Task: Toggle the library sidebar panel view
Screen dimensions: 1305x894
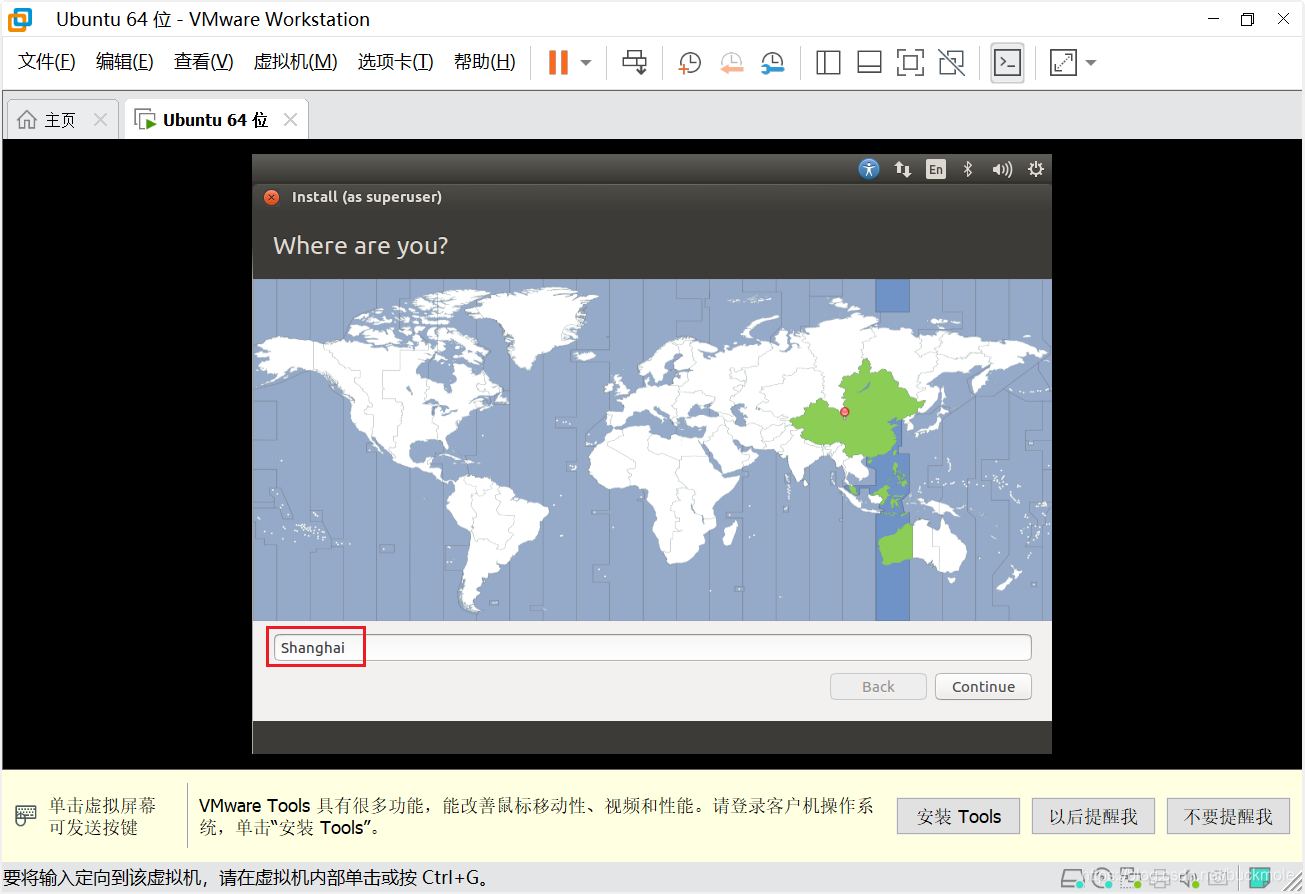Action: (828, 63)
